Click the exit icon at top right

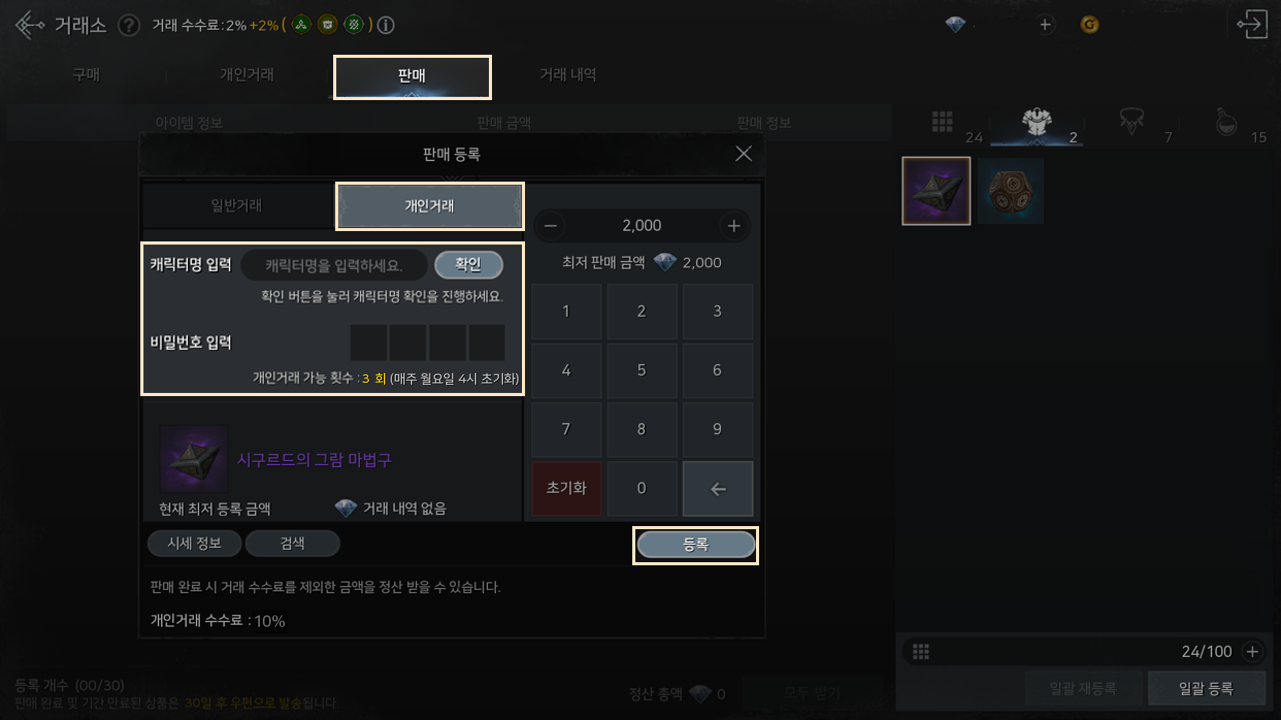pos(1251,25)
